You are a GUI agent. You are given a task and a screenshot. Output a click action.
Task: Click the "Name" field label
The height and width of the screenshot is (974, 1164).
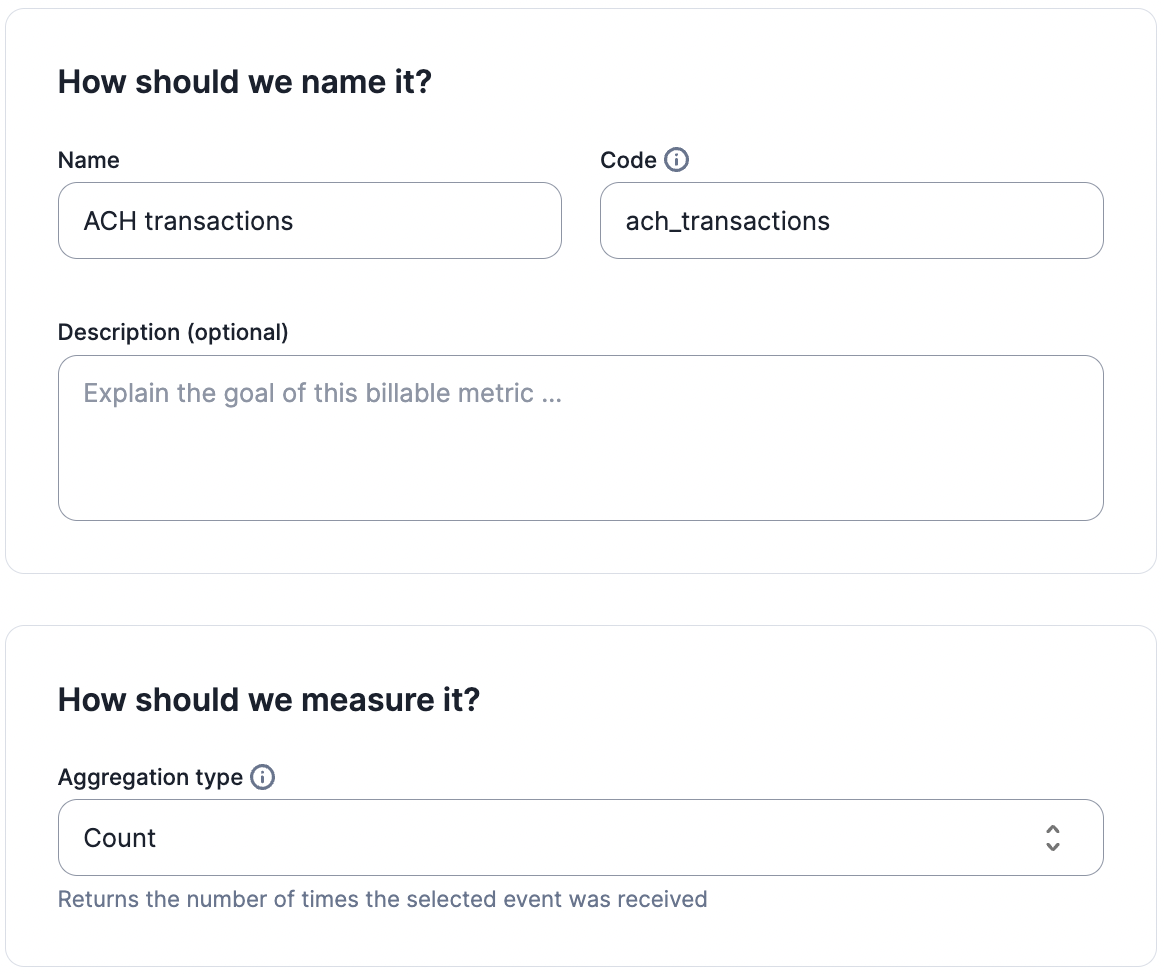point(88,160)
